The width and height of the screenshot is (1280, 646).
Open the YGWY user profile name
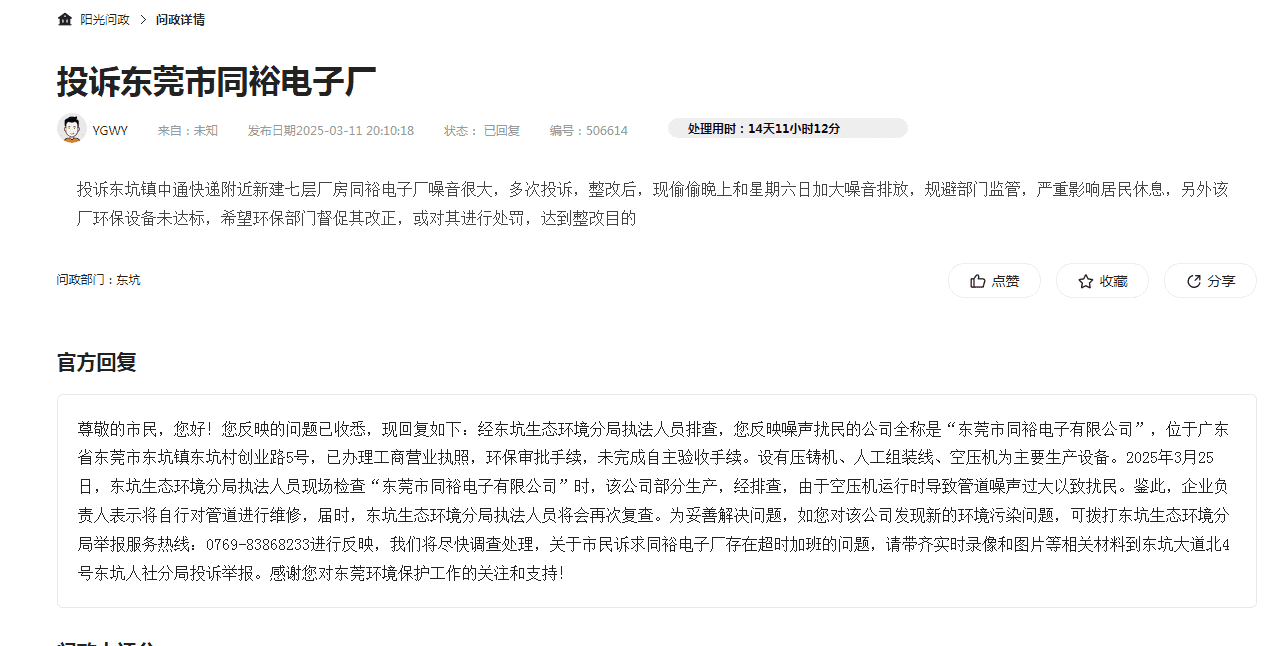coord(110,130)
